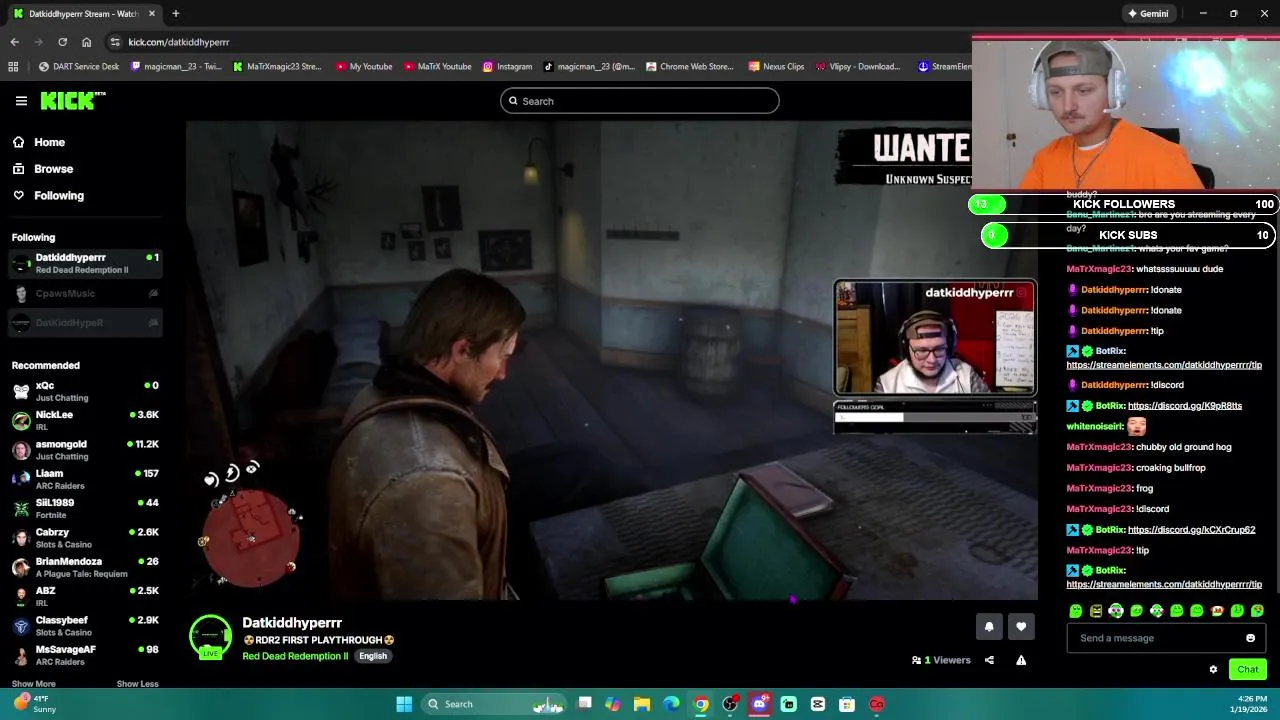Reload the page with browser refresh
Screen dimensions: 1280x720
tap(62, 42)
